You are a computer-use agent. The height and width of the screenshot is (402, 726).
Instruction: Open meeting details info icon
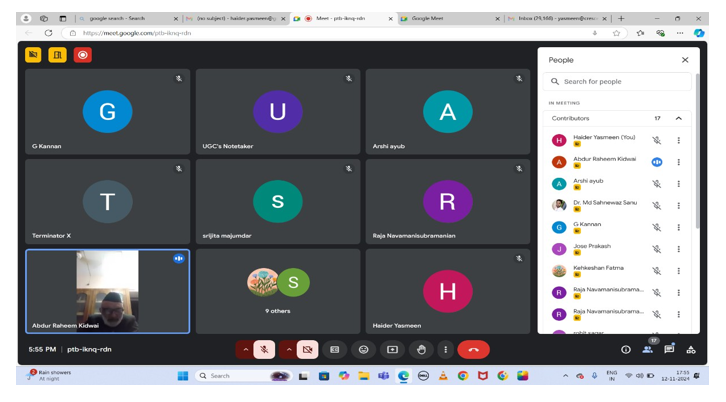click(x=626, y=349)
